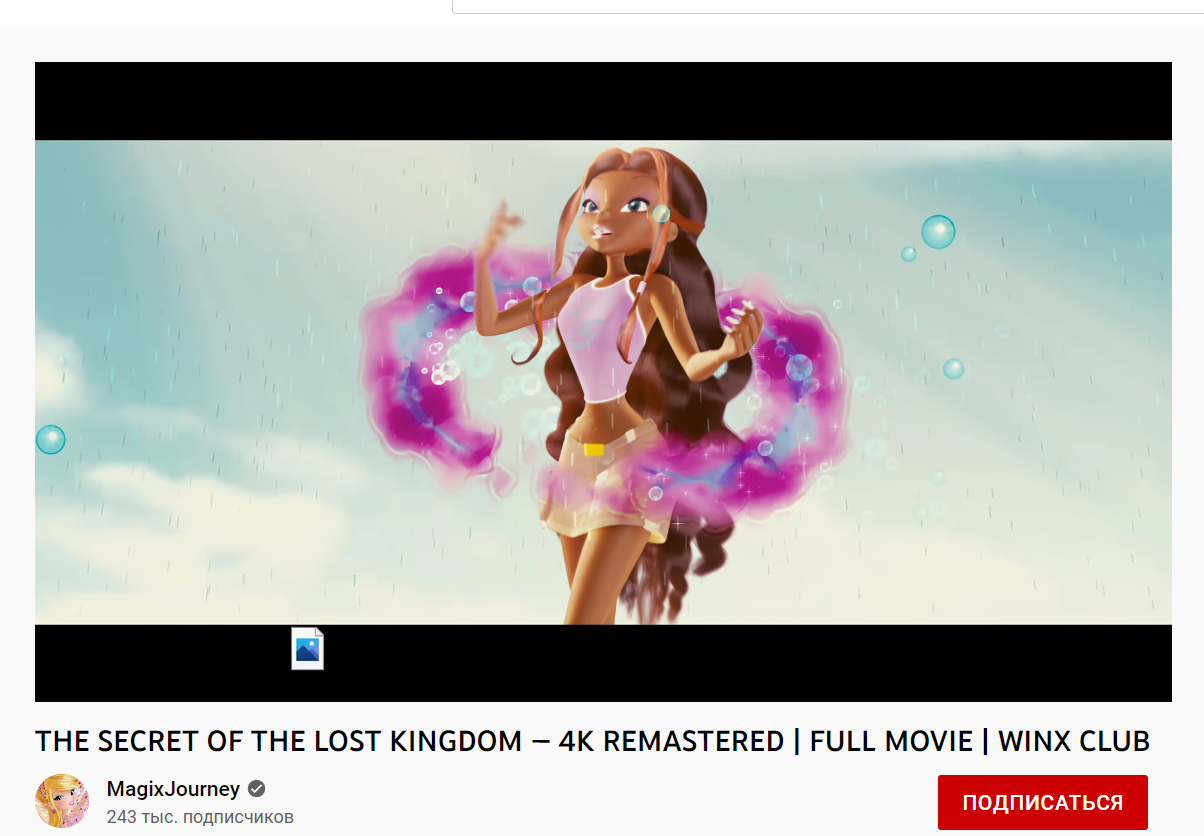Click the small bubble near the character's forehead
The image size is (1204, 836).
click(x=661, y=213)
